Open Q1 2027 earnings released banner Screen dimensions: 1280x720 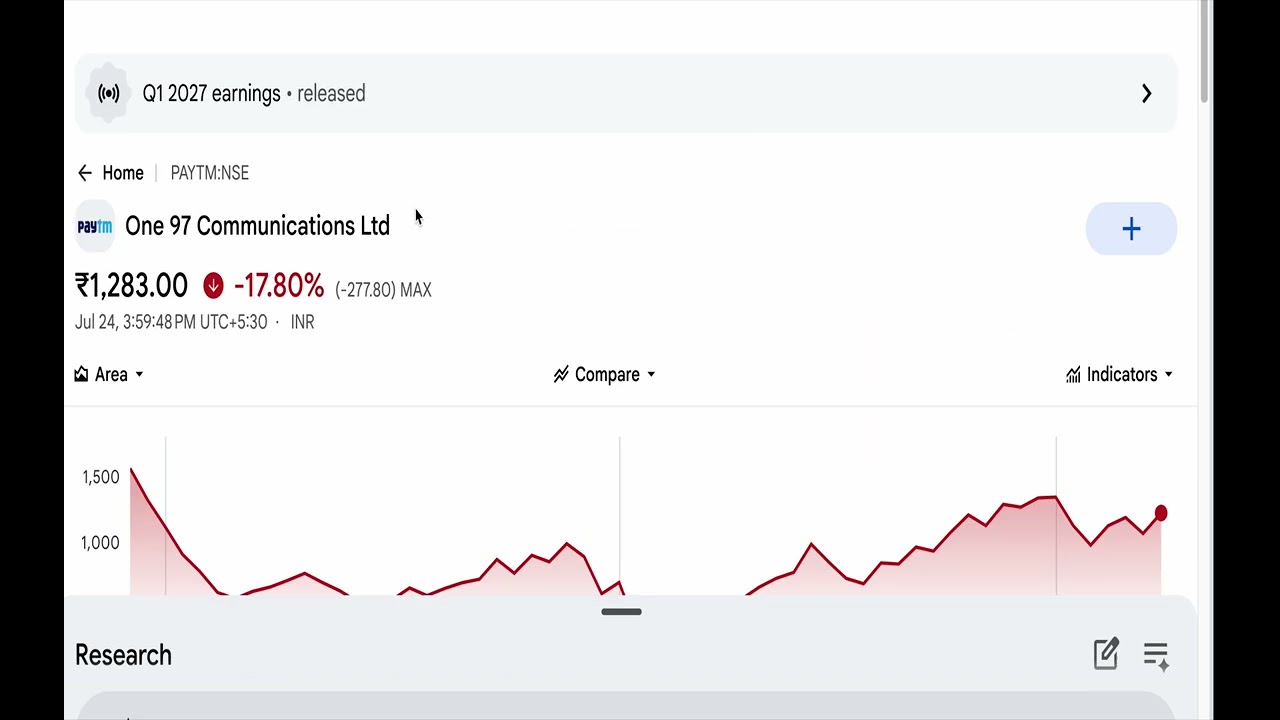click(626, 93)
